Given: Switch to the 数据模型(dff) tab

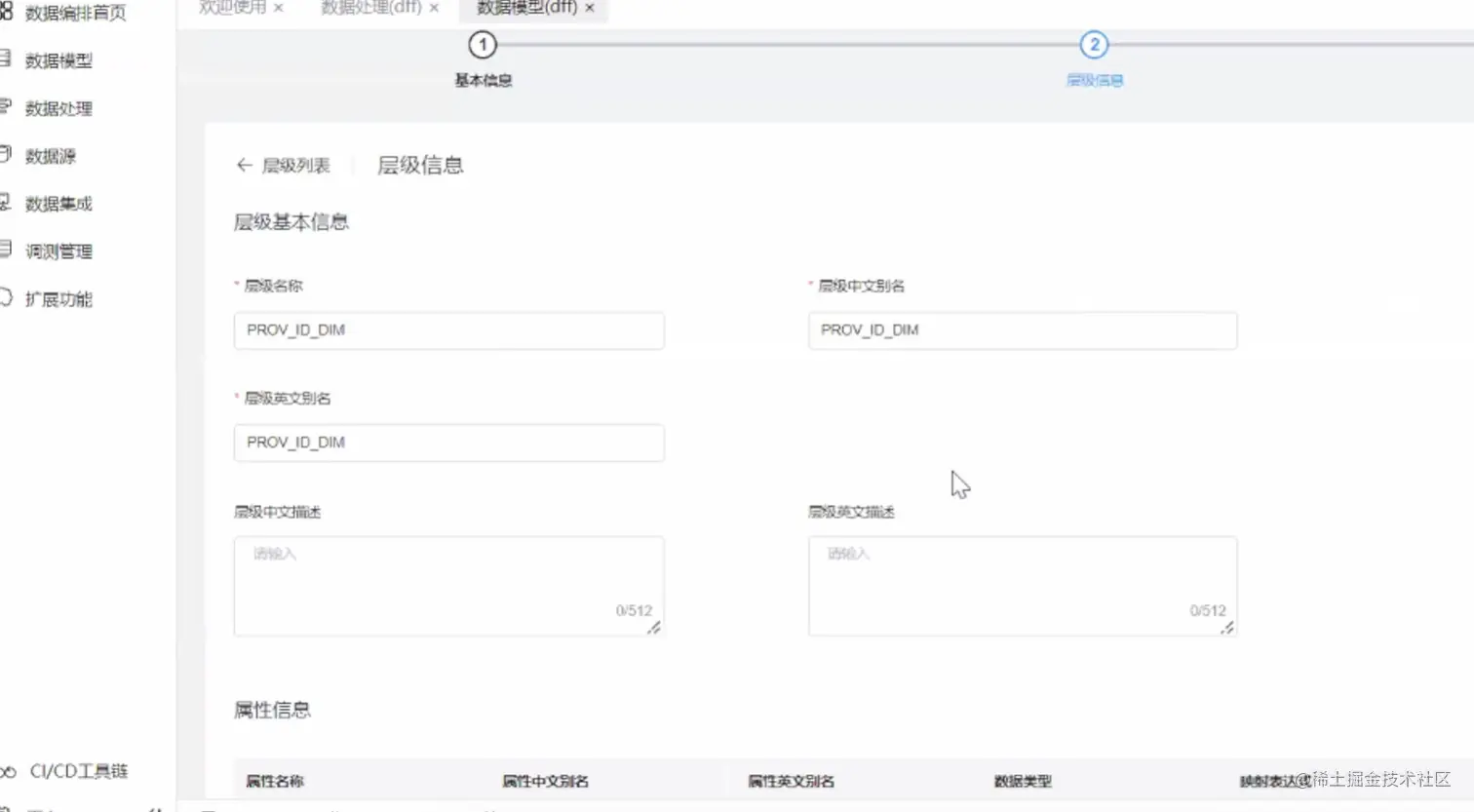Looking at the screenshot, I should 526,8.
